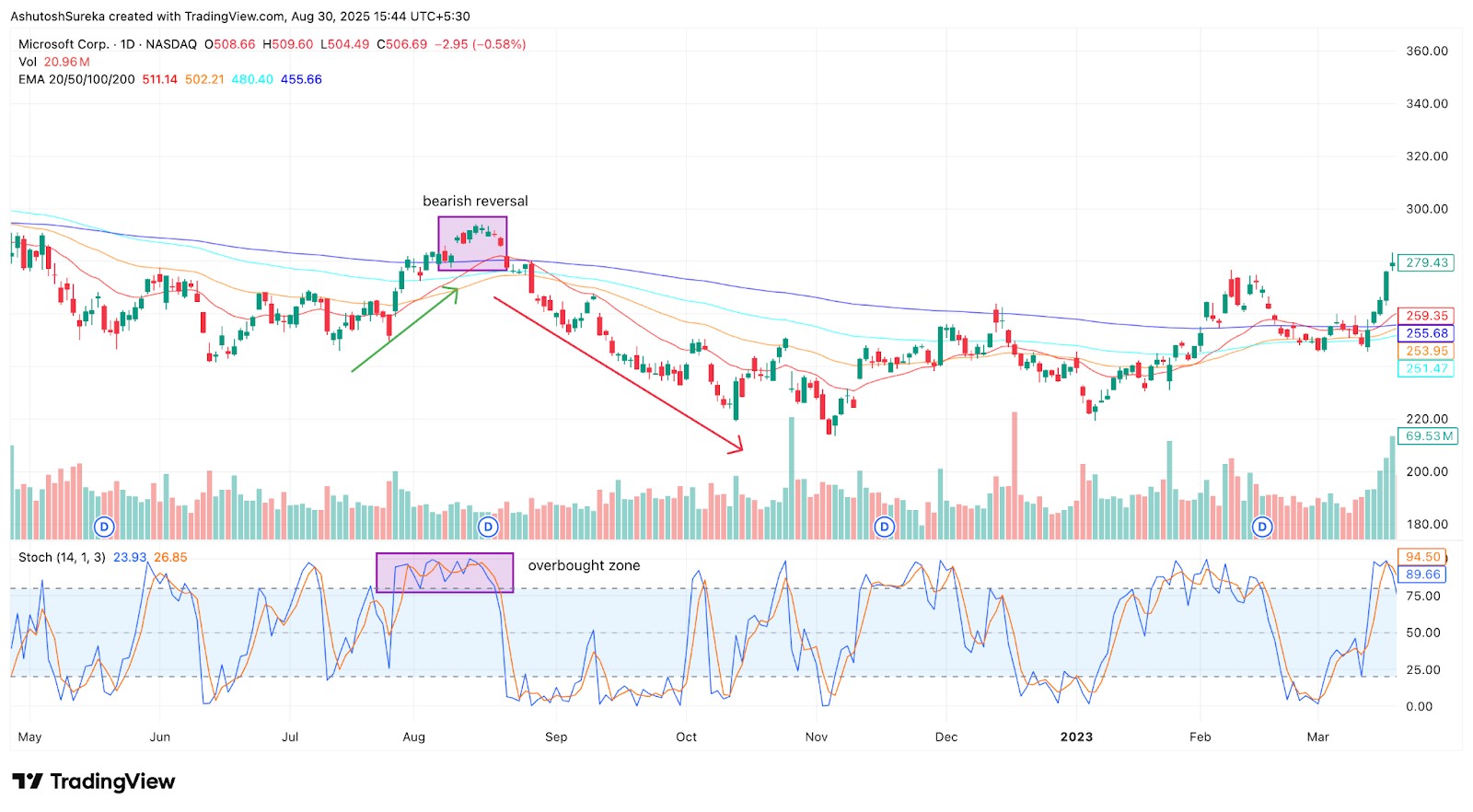Viewport: 1473px width, 812px height.
Task: Click the Jun label on time axis
Action: coord(160,737)
